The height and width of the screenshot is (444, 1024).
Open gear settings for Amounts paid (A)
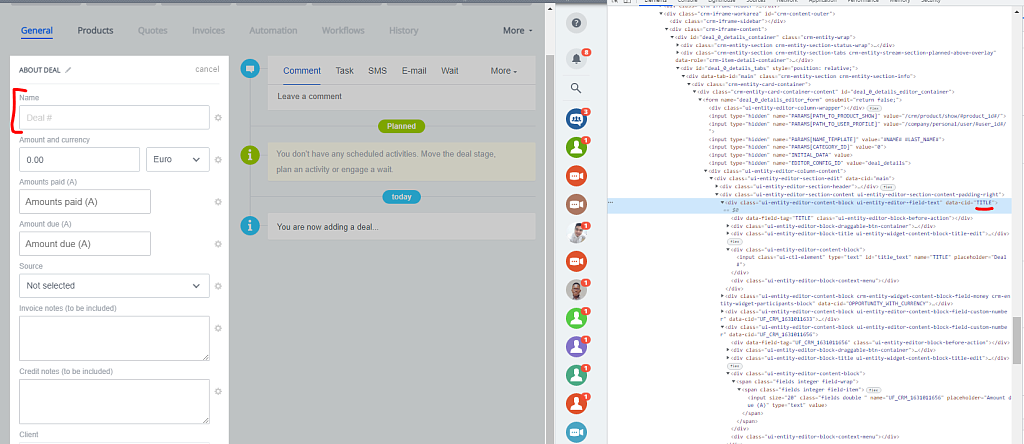click(218, 202)
